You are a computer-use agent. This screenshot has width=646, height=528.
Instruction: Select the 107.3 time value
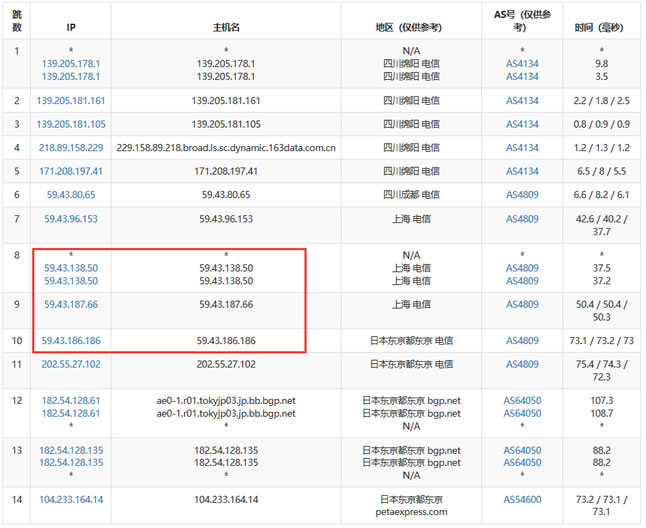pyautogui.click(x=602, y=400)
